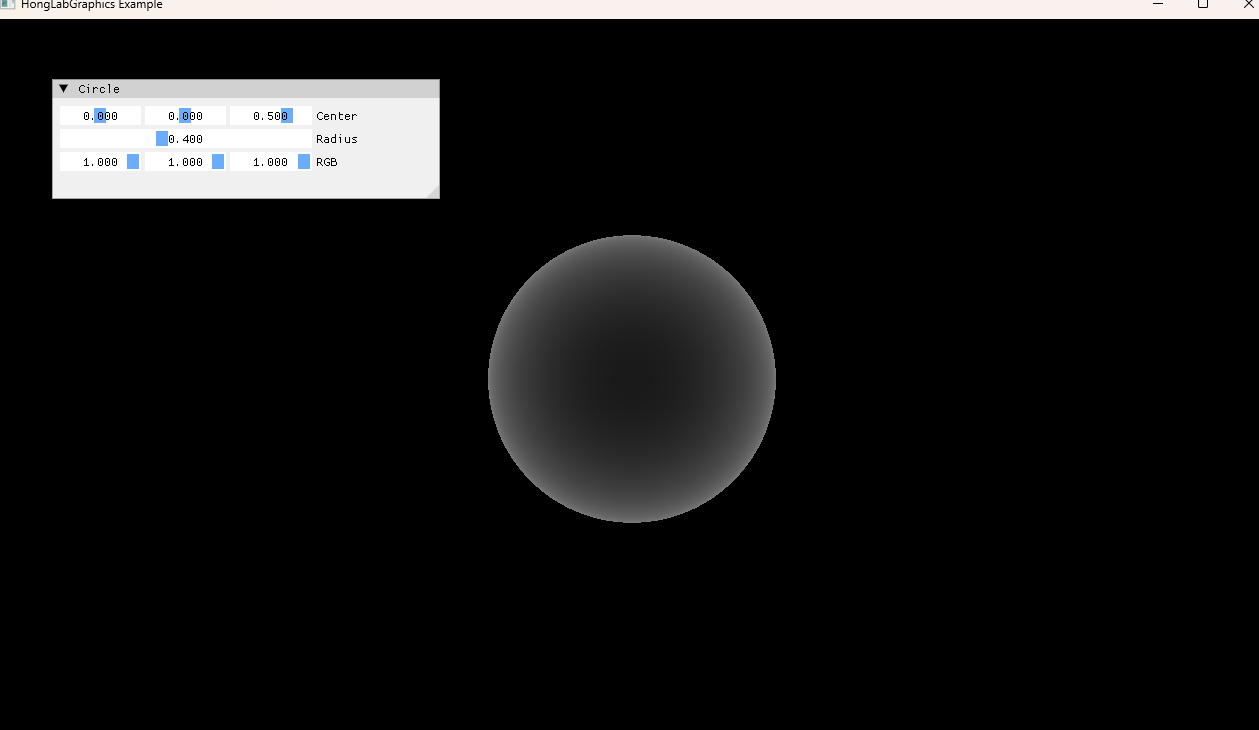Viewport: 1259px width, 730px height.
Task: Click the Circle panel title bar
Action: point(246,89)
